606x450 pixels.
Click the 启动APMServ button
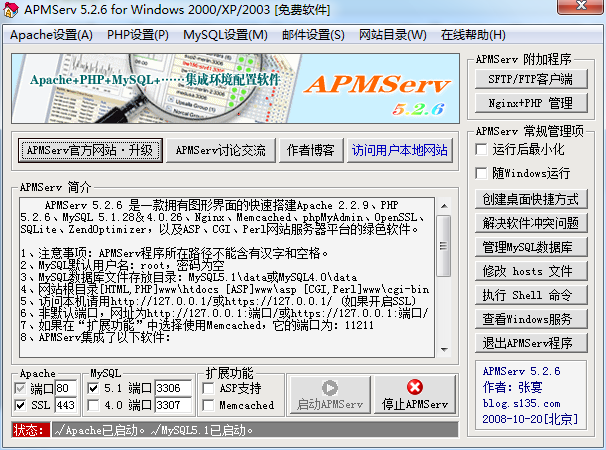pyautogui.click(x=330, y=395)
